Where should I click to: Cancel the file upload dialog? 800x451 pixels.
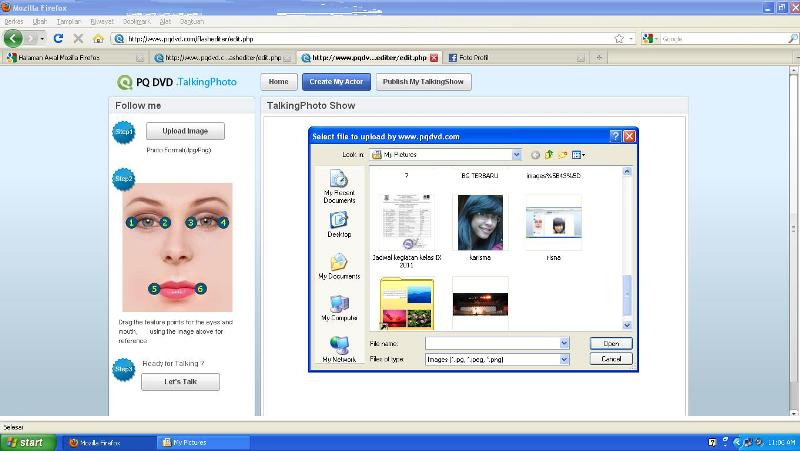point(611,358)
